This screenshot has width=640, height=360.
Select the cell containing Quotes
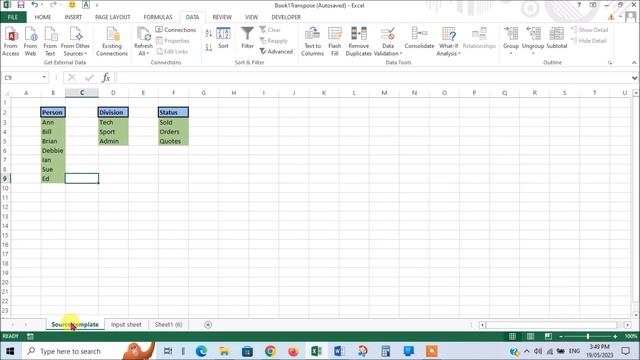point(173,141)
